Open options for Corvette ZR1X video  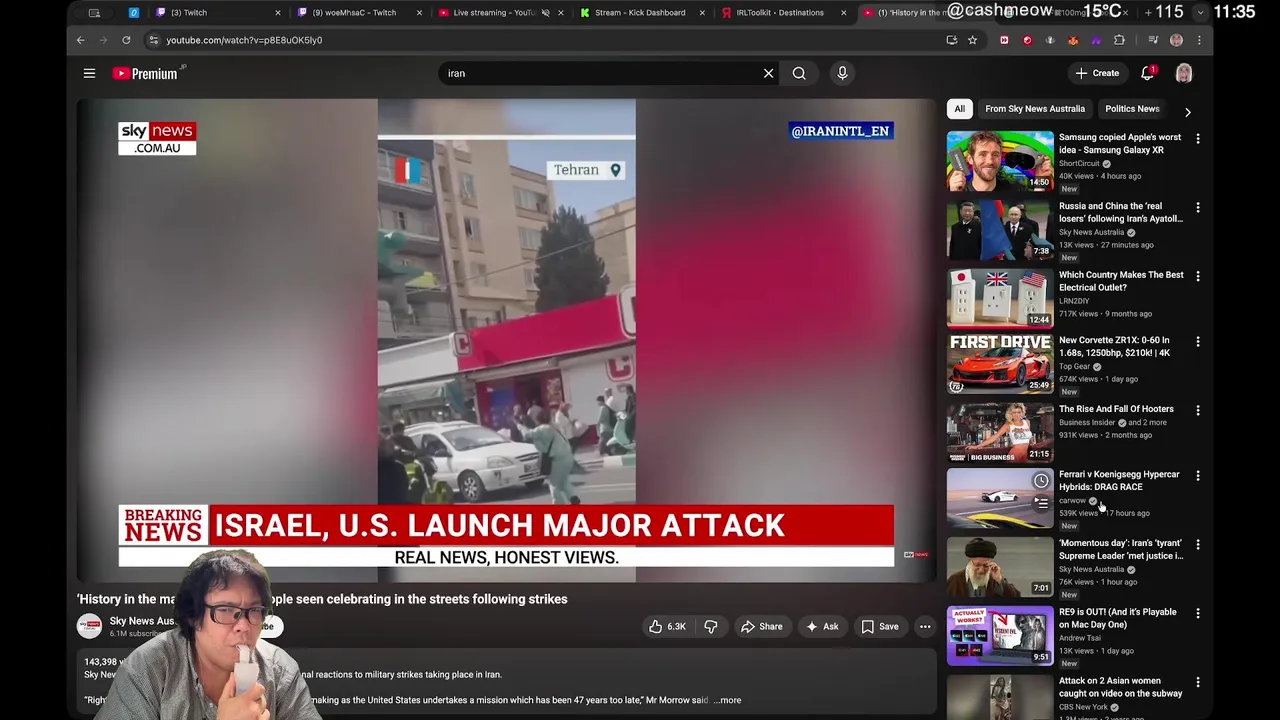click(1197, 342)
